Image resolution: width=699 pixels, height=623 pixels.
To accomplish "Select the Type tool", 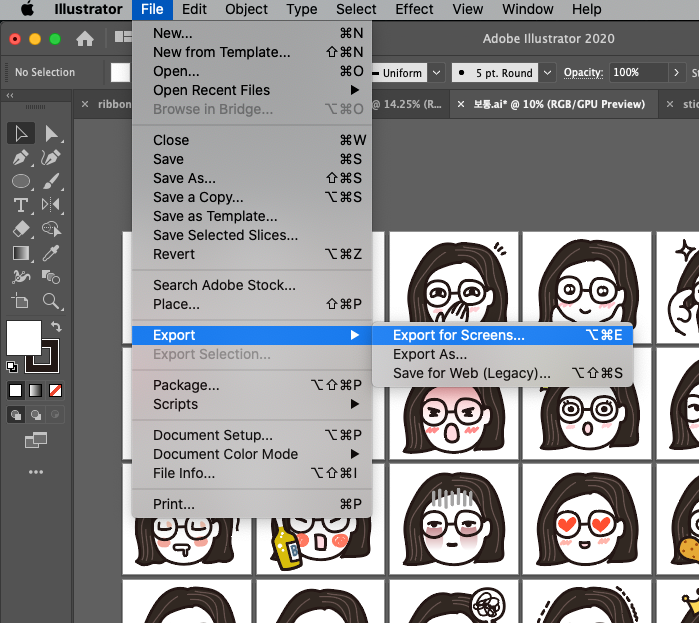I will (x=21, y=205).
